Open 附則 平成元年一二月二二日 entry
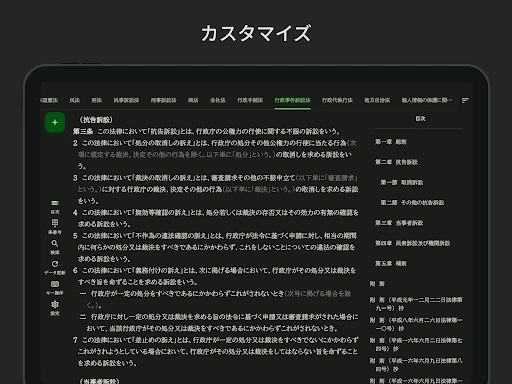Screen dimensions: 512x384 pos(416,304)
